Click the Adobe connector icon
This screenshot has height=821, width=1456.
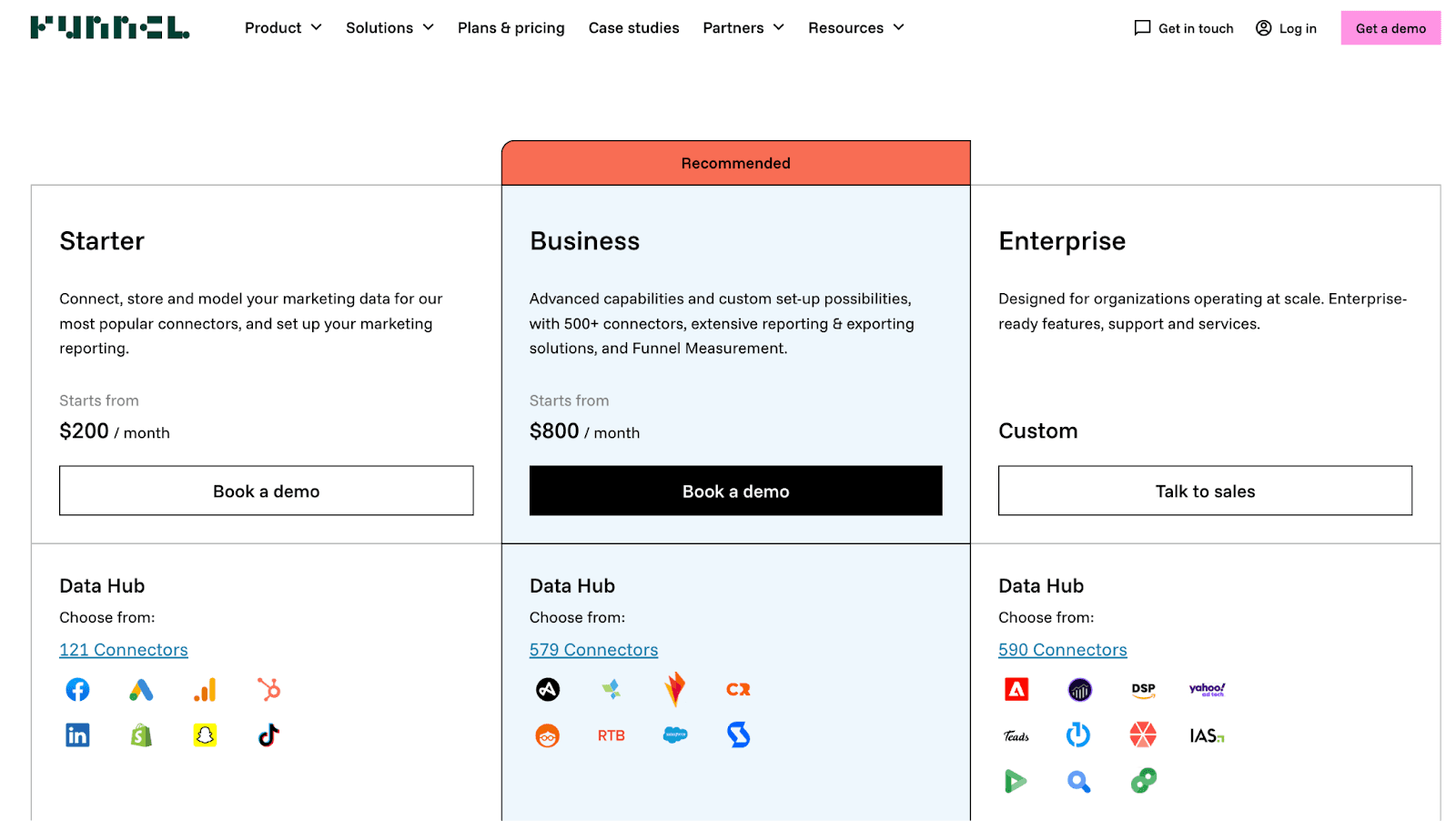click(1016, 690)
